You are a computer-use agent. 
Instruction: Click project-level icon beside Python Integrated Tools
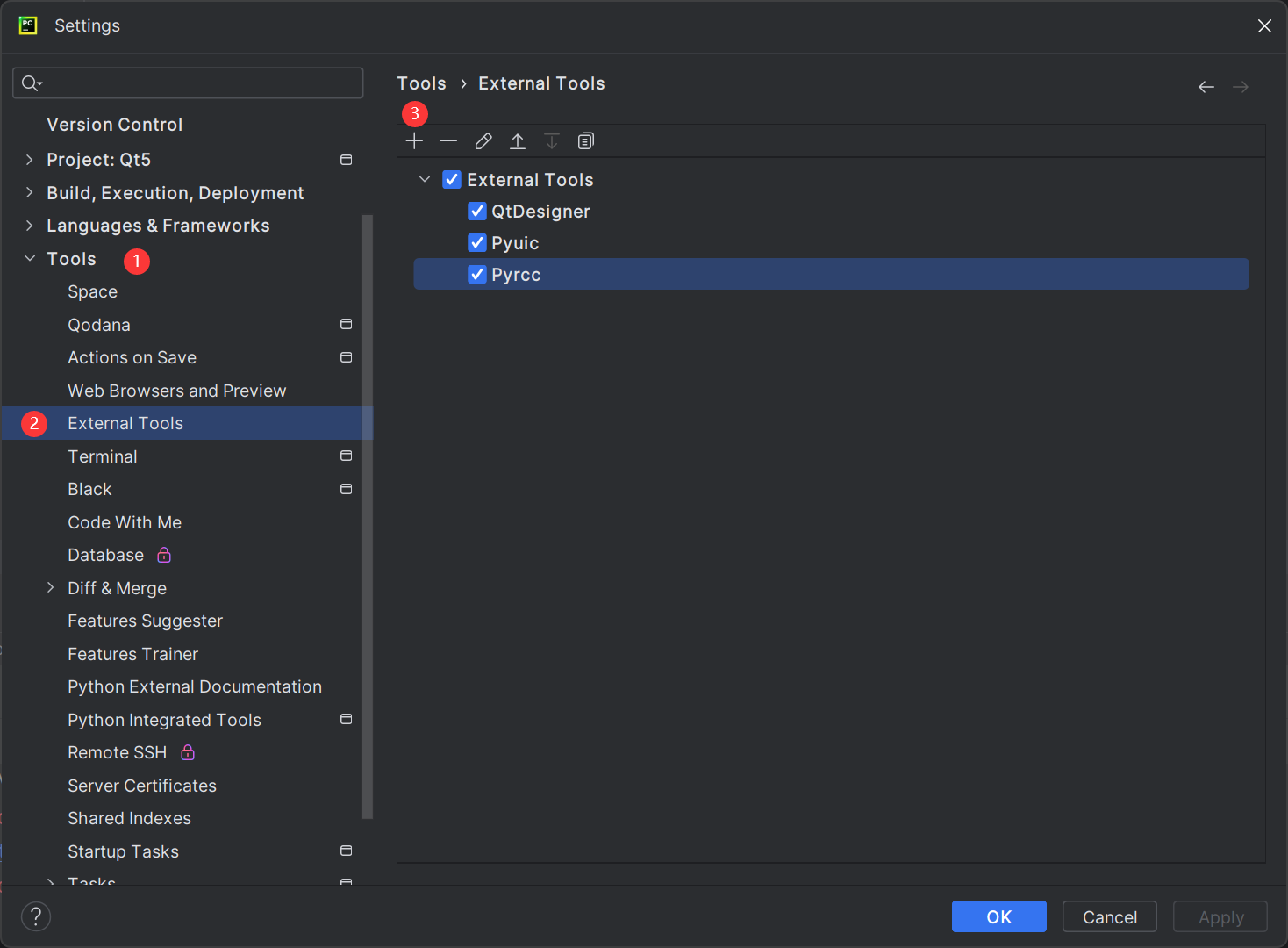347,719
